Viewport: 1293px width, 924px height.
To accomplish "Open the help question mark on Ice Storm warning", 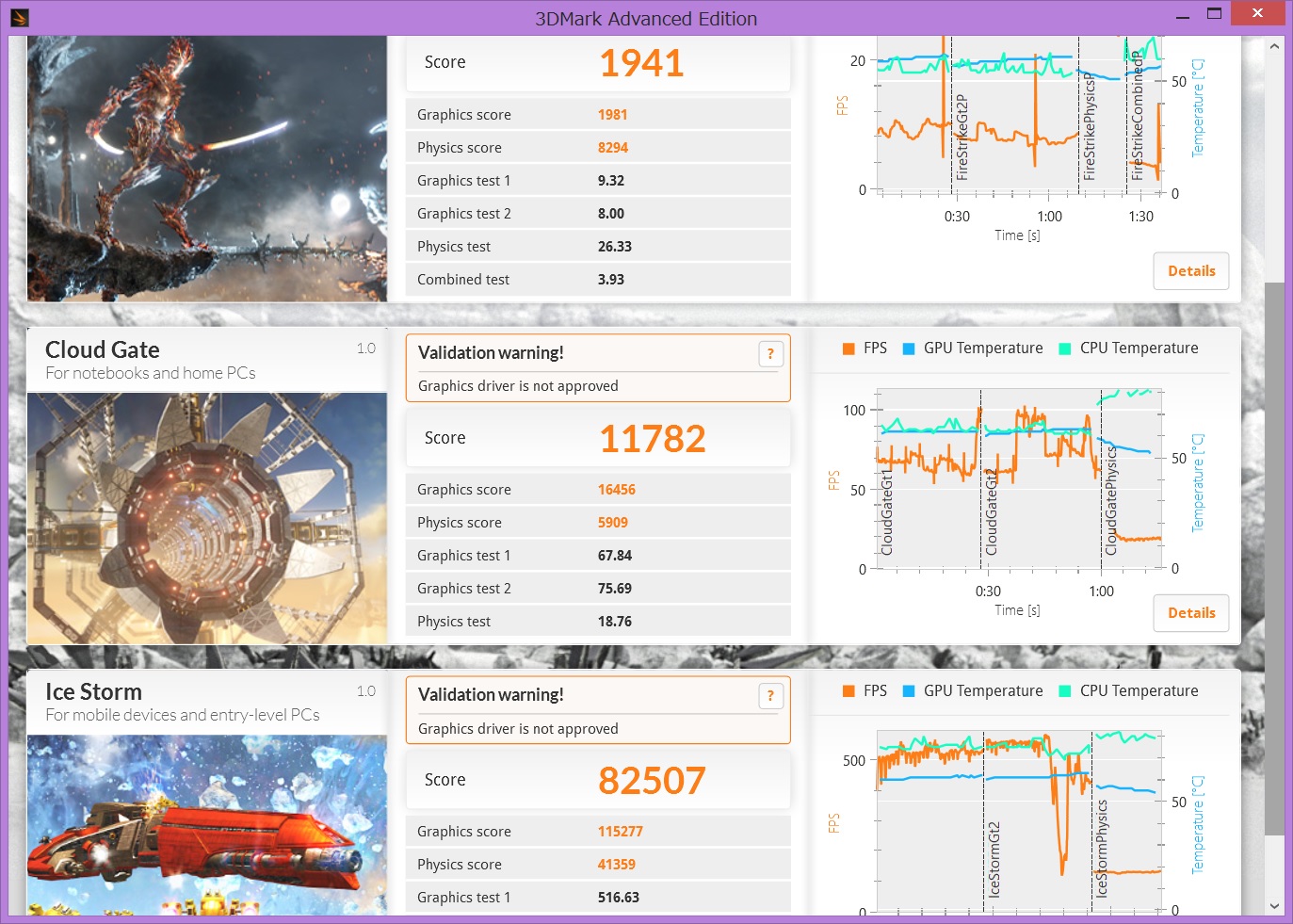I will tap(770, 696).
